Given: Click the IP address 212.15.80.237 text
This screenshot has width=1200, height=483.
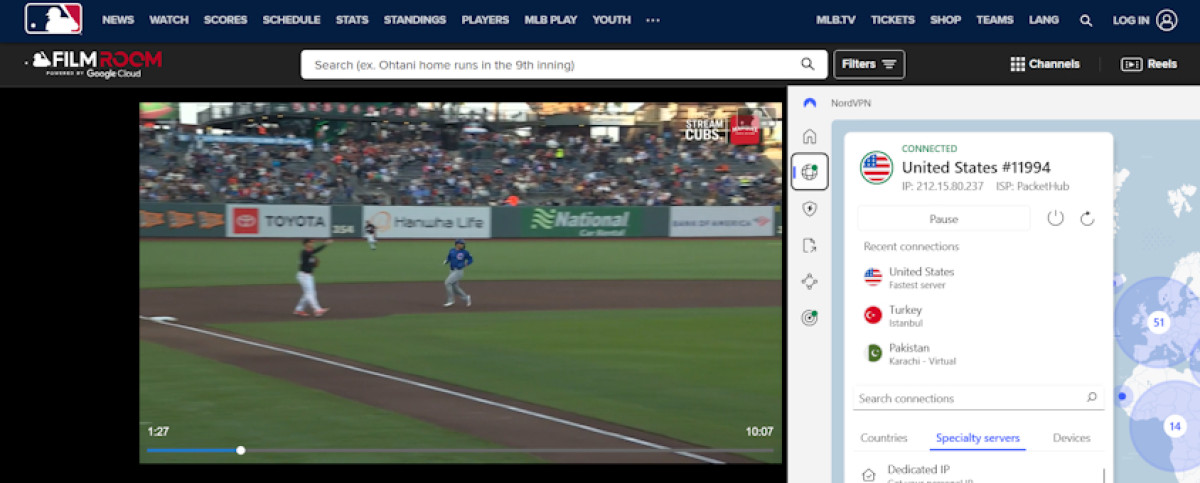Looking at the screenshot, I should point(943,186).
